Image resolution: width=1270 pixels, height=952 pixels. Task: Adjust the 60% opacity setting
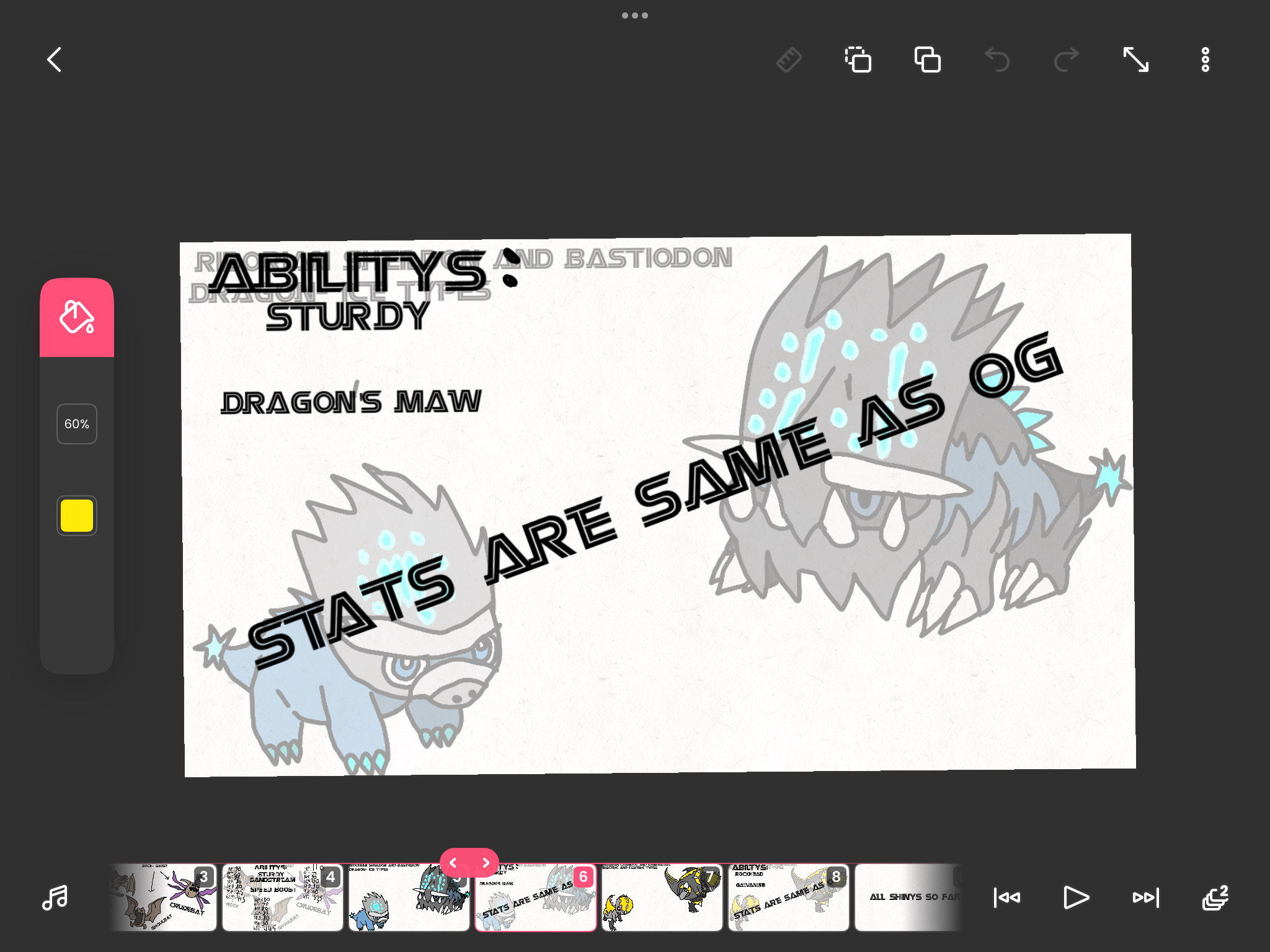coord(77,424)
